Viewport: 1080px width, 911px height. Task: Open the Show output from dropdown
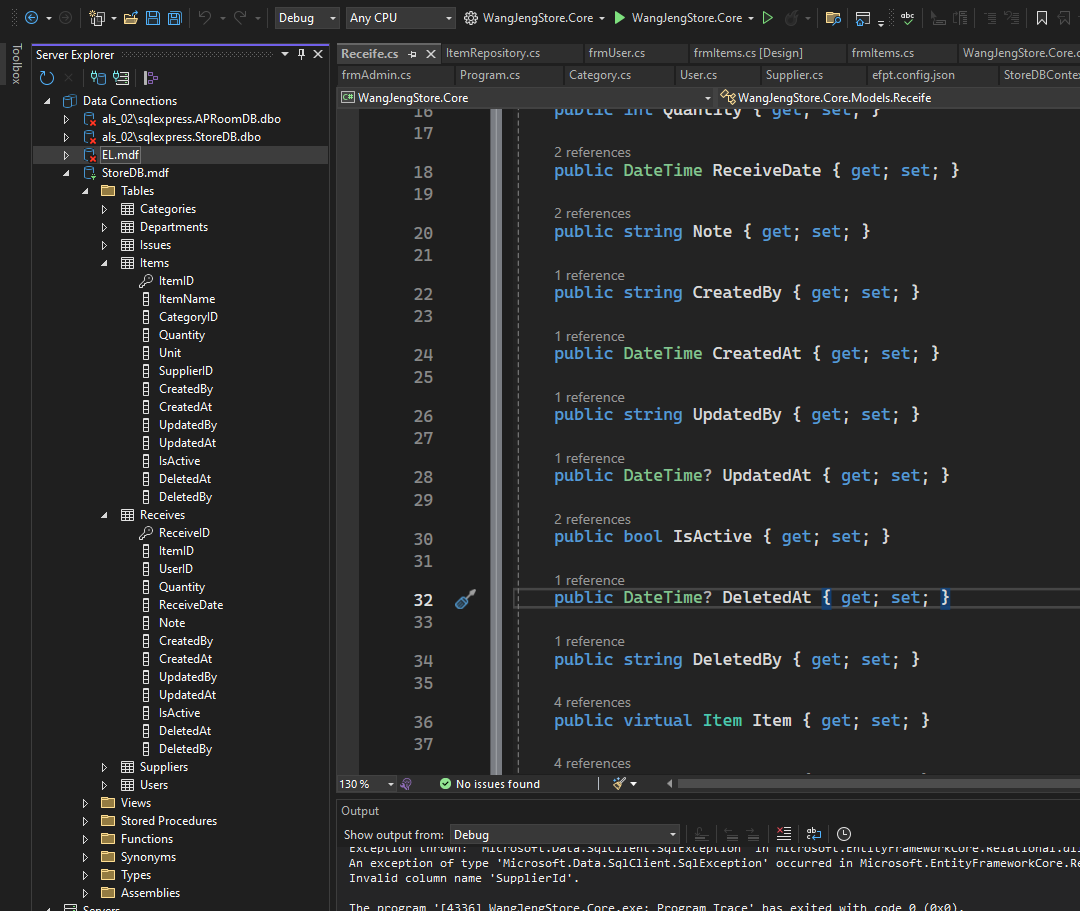click(x=564, y=834)
